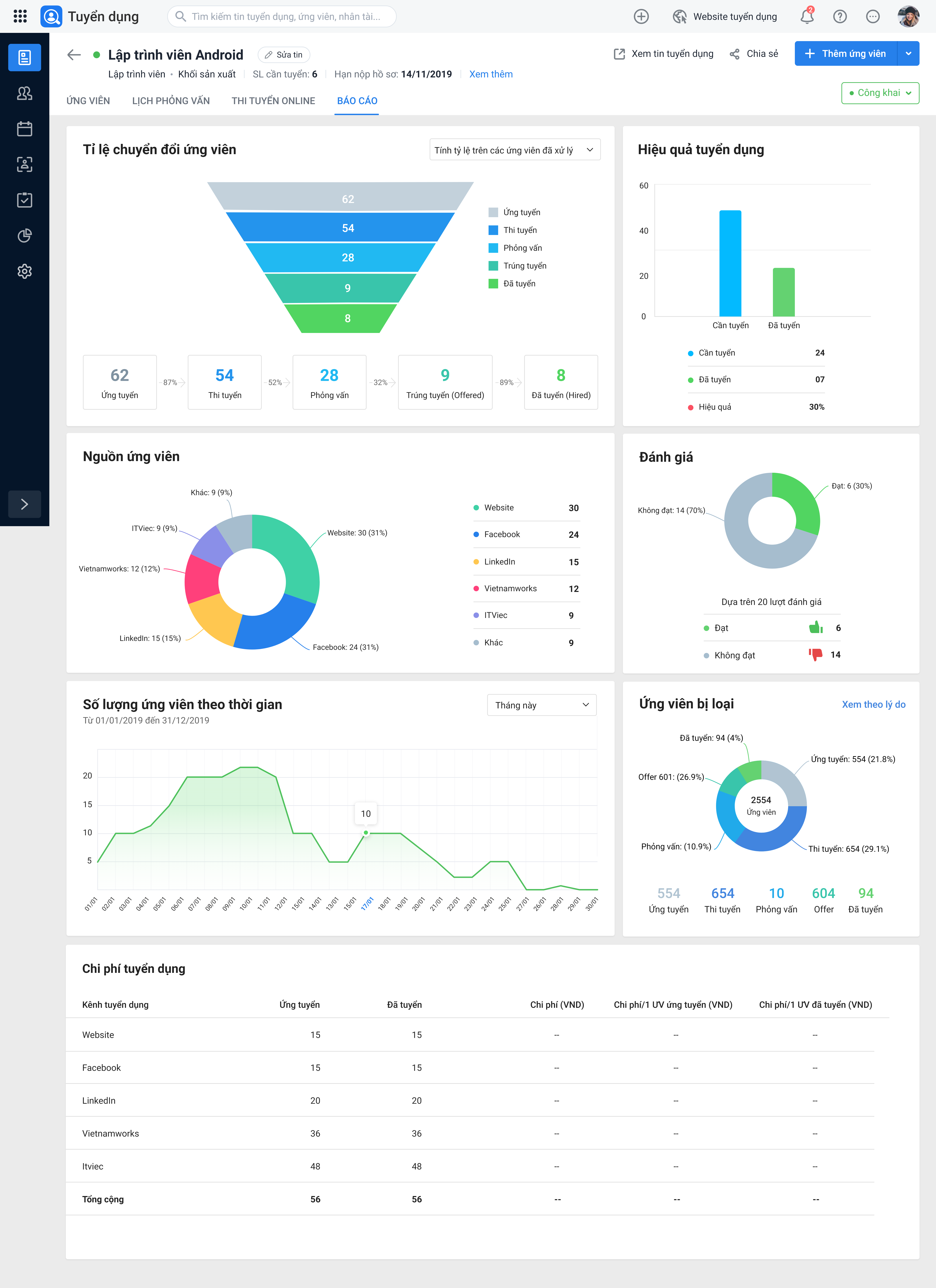Viewport: 936px width, 1288px height.
Task: Click the data point showing 10
Action: 366,833
